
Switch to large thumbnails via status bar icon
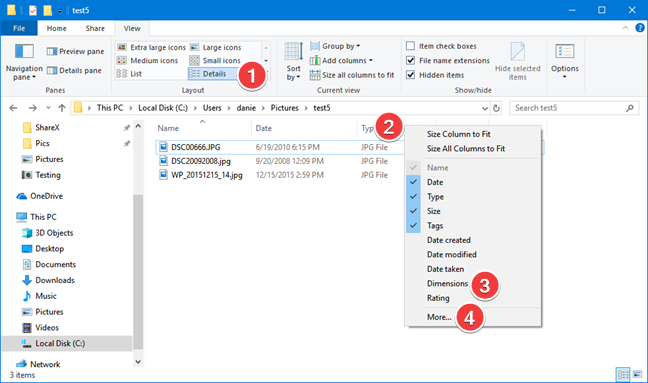coord(638,374)
